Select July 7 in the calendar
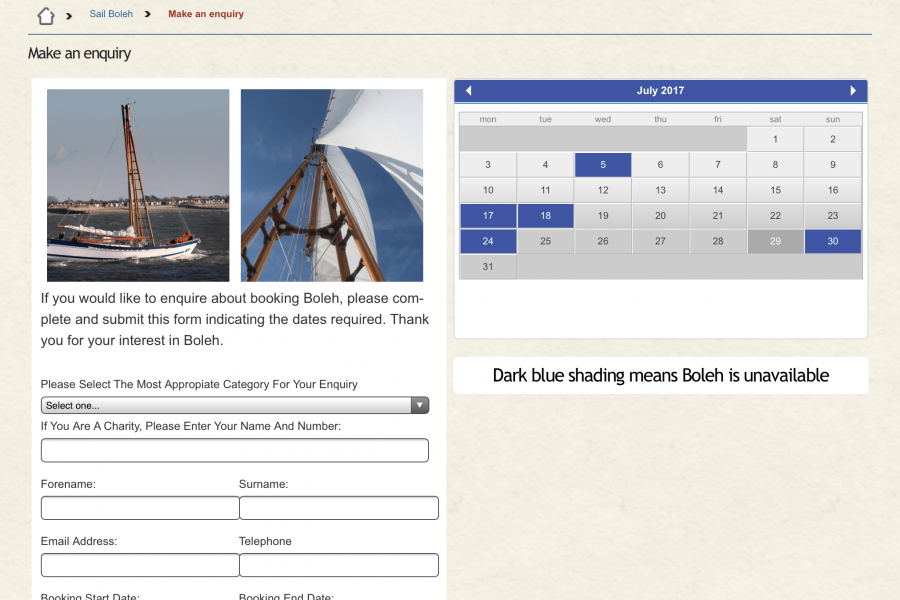Image resolution: width=900 pixels, height=600 pixels. pyautogui.click(x=717, y=165)
